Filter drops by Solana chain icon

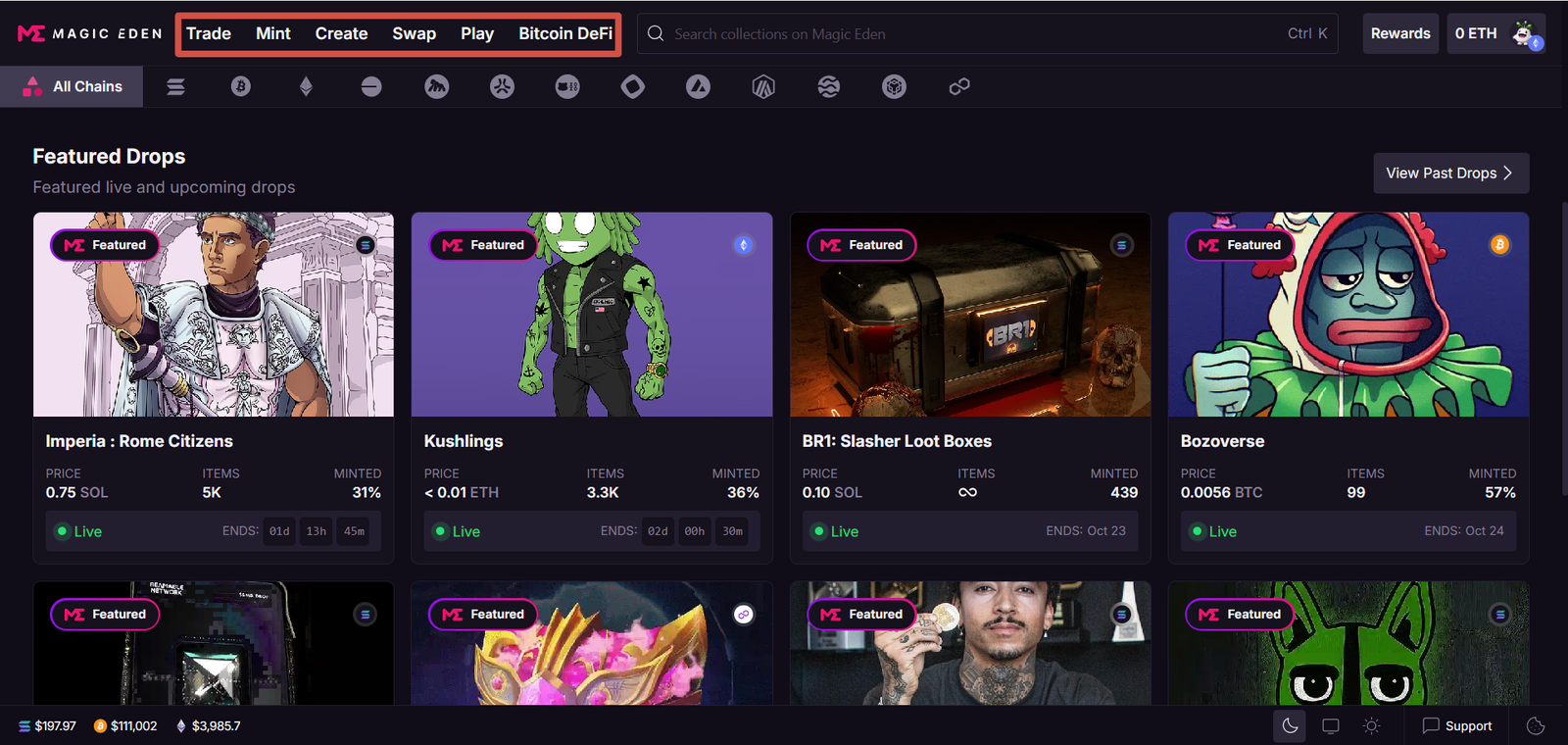(x=175, y=87)
